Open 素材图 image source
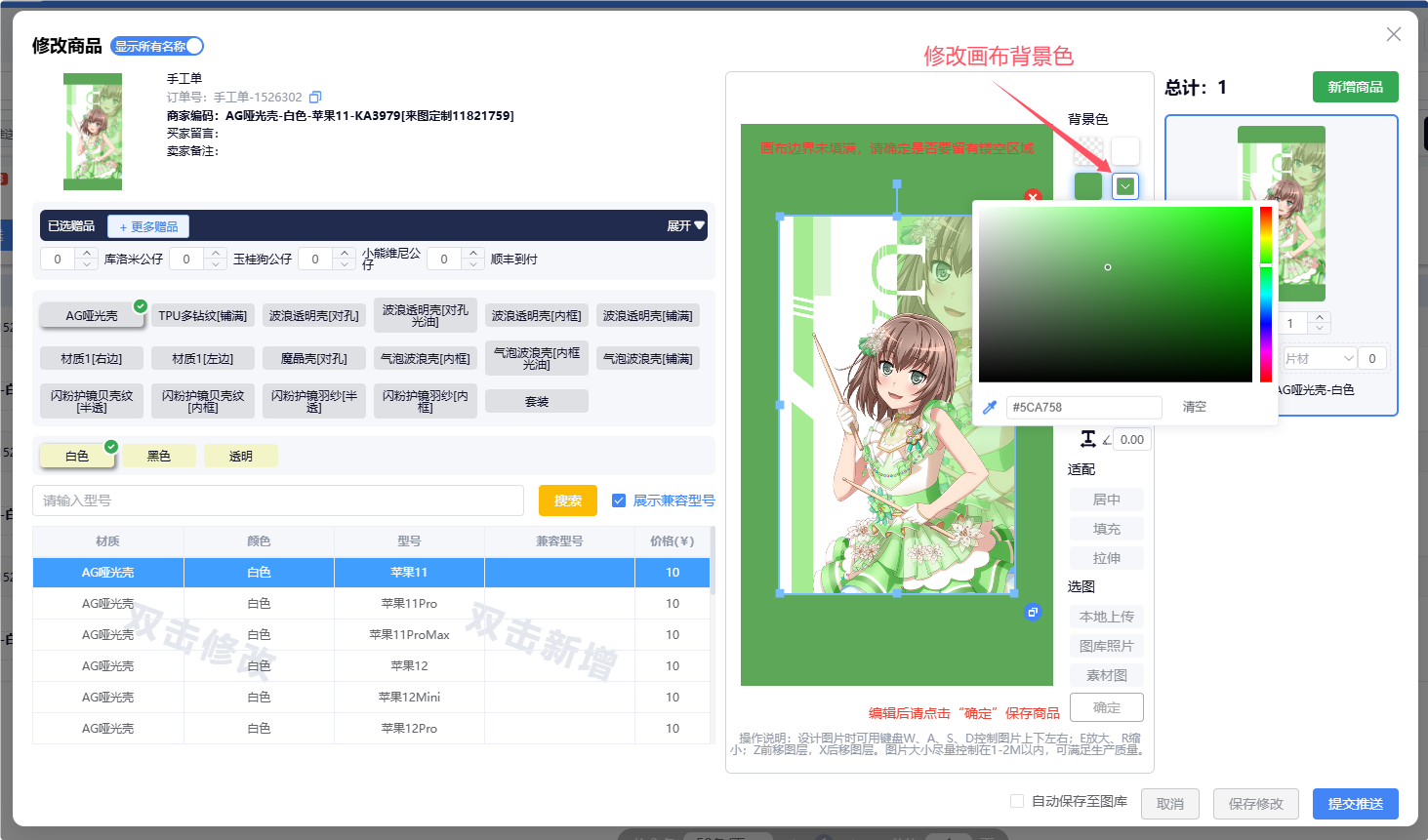1428x840 pixels. 1107,675
